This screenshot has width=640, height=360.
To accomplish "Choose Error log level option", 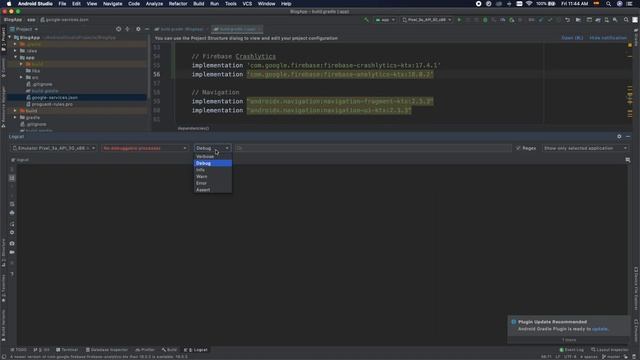I will pyautogui.click(x=213, y=183).
